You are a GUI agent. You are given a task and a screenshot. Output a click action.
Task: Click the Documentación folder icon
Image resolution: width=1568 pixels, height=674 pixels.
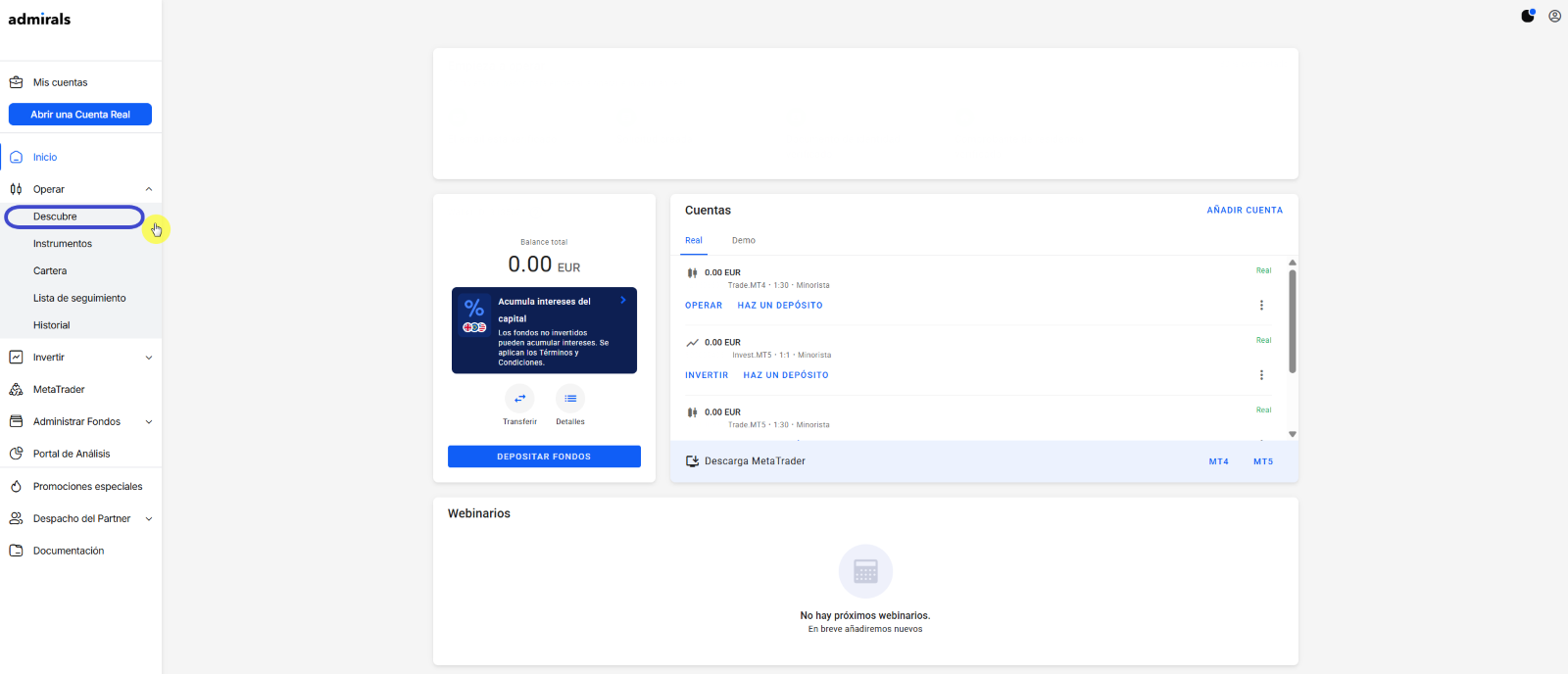pyautogui.click(x=16, y=552)
